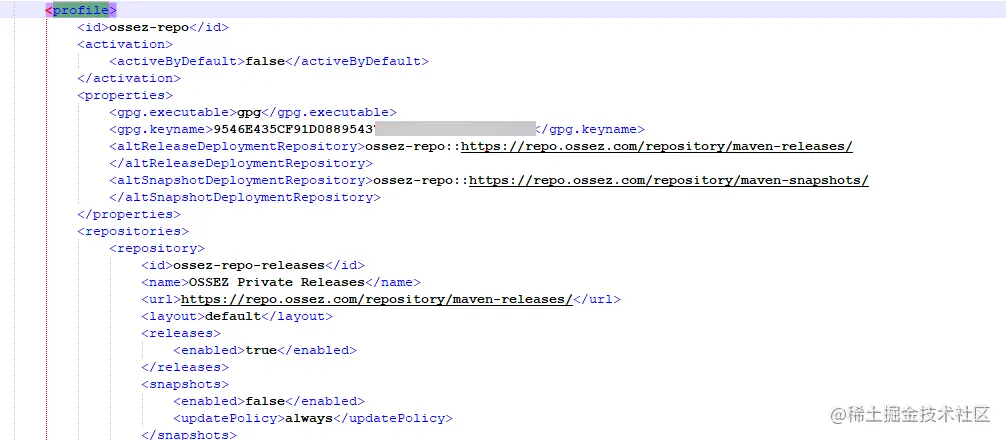Click the updatePolicy always line
Viewport: 1006px width, 440px height.
(313, 418)
